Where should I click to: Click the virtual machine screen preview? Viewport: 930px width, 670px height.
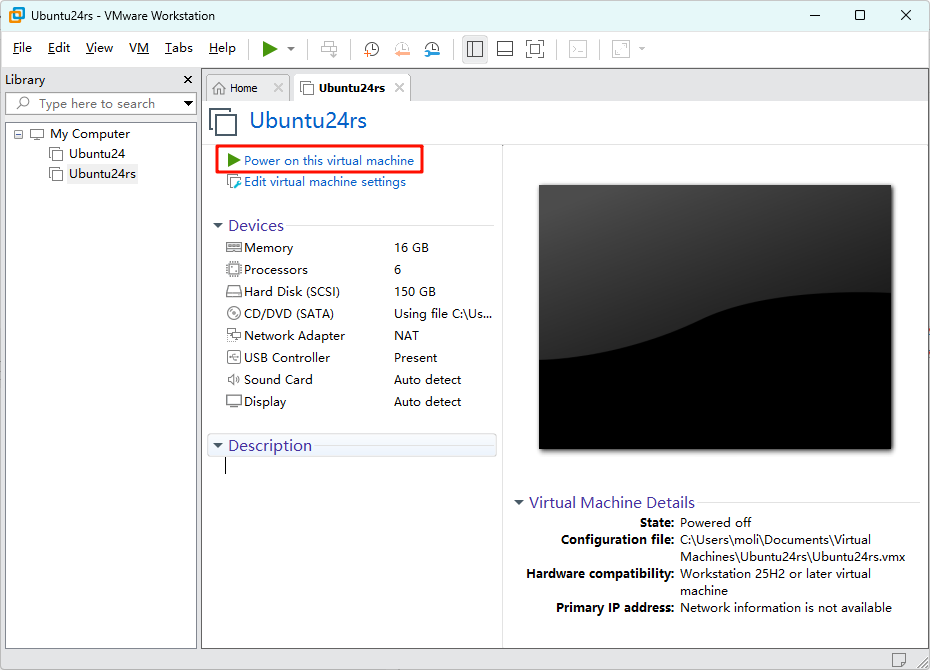tap(715, 317)
